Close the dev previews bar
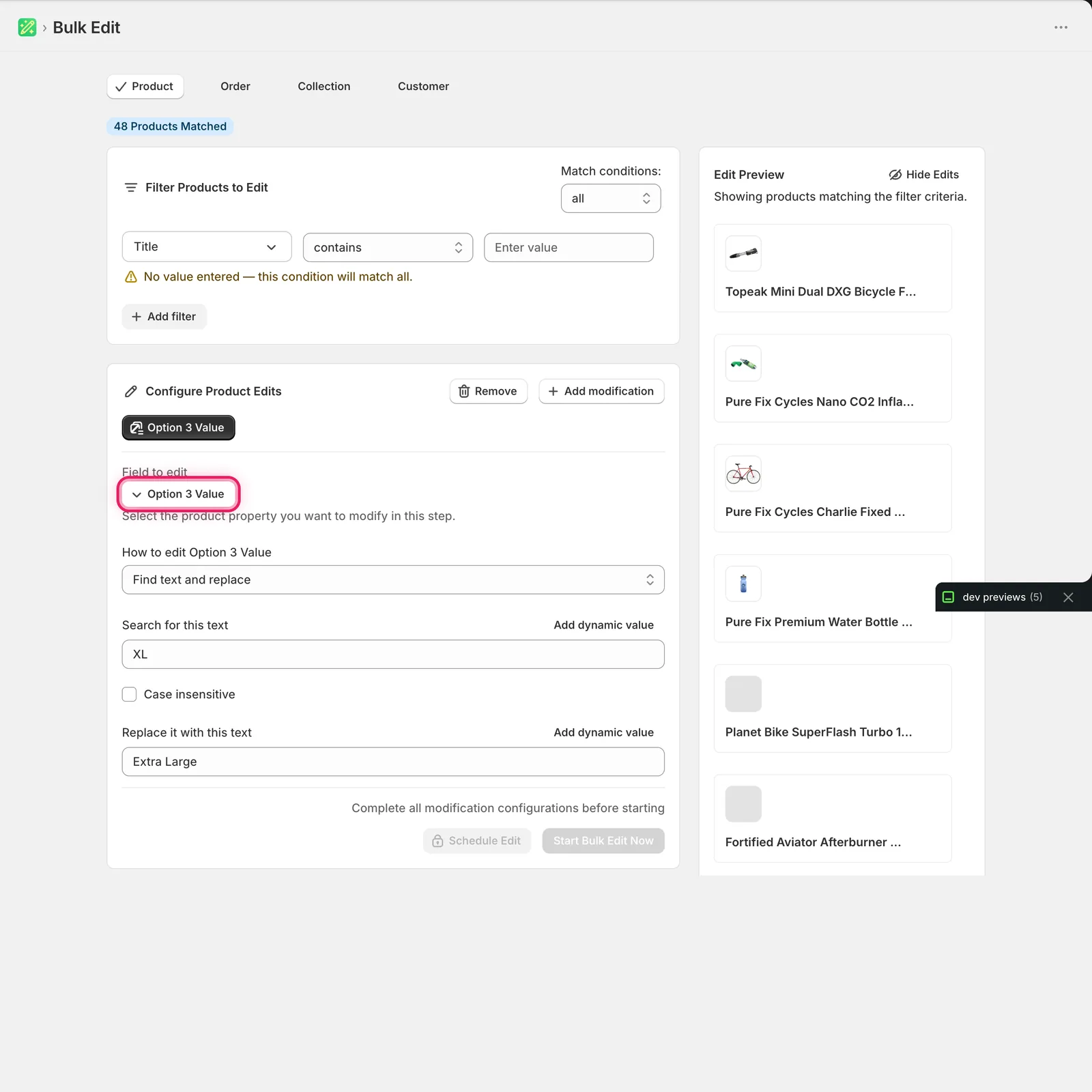The height and width of the screenshot is (1092, 1092). coord(1068,597)
